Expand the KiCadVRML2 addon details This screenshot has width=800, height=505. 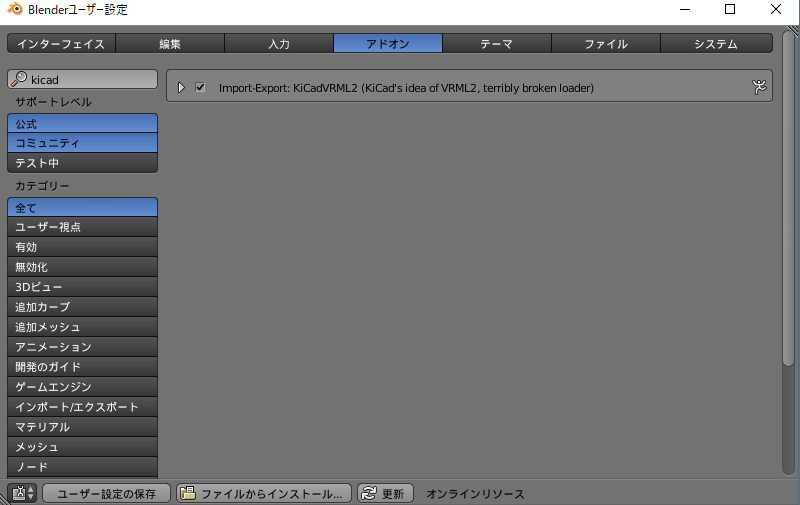point(181,88)
